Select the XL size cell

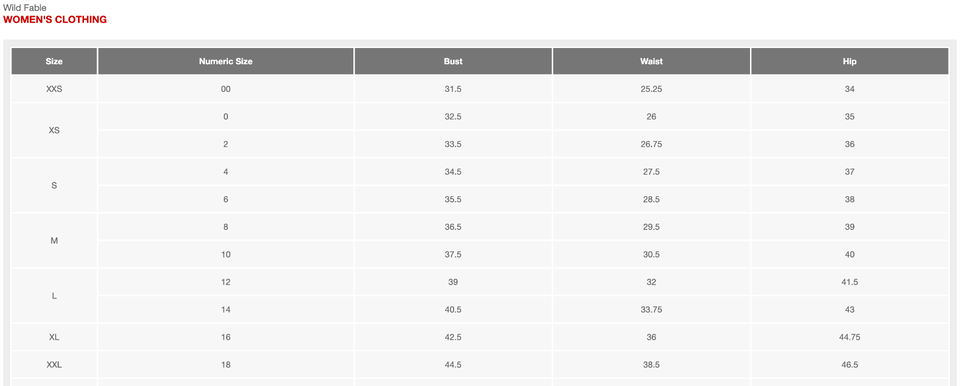pyautogui.click(x=54, y=337)
